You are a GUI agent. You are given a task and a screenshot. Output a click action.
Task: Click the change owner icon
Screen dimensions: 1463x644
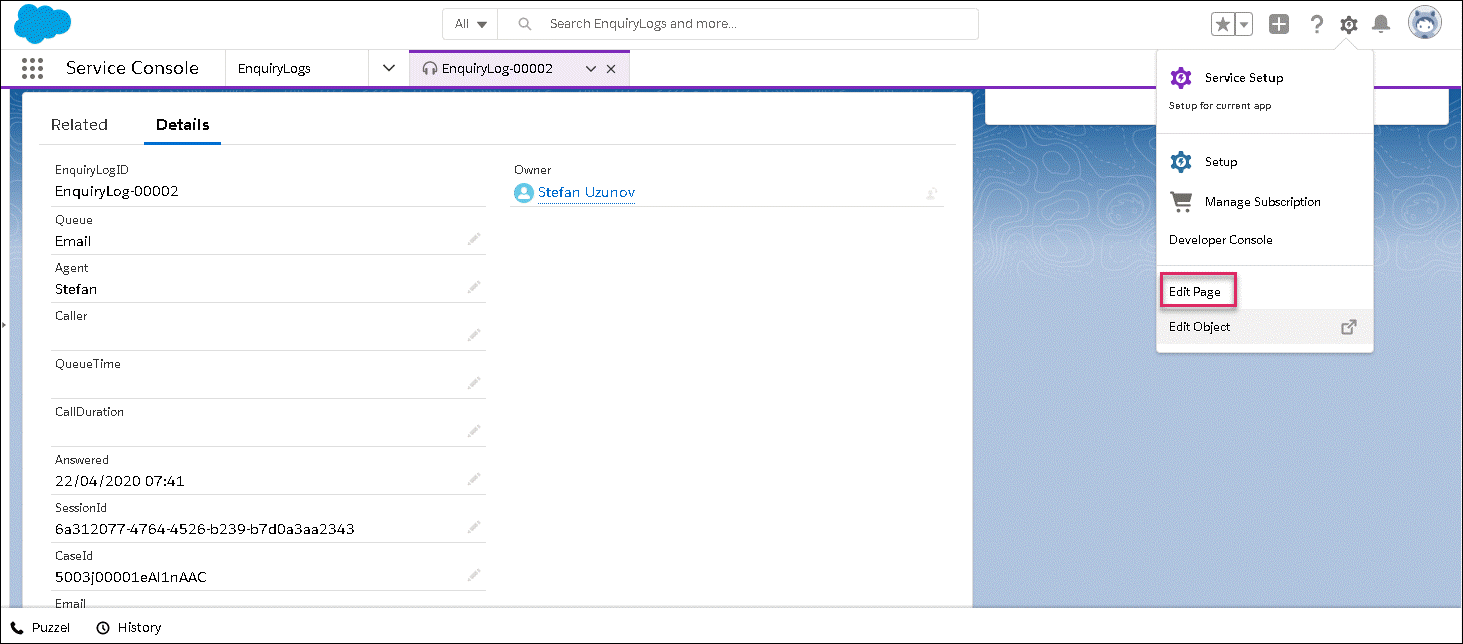[x=931, y=193]
